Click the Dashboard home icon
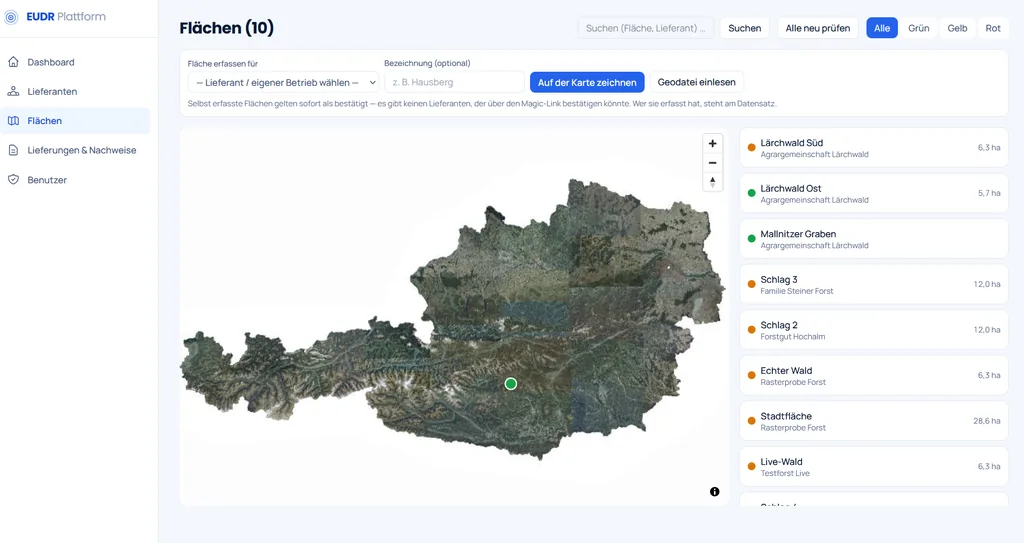Image resolution: width=1024 pixels, height=543 pixels. click(13, 62)
